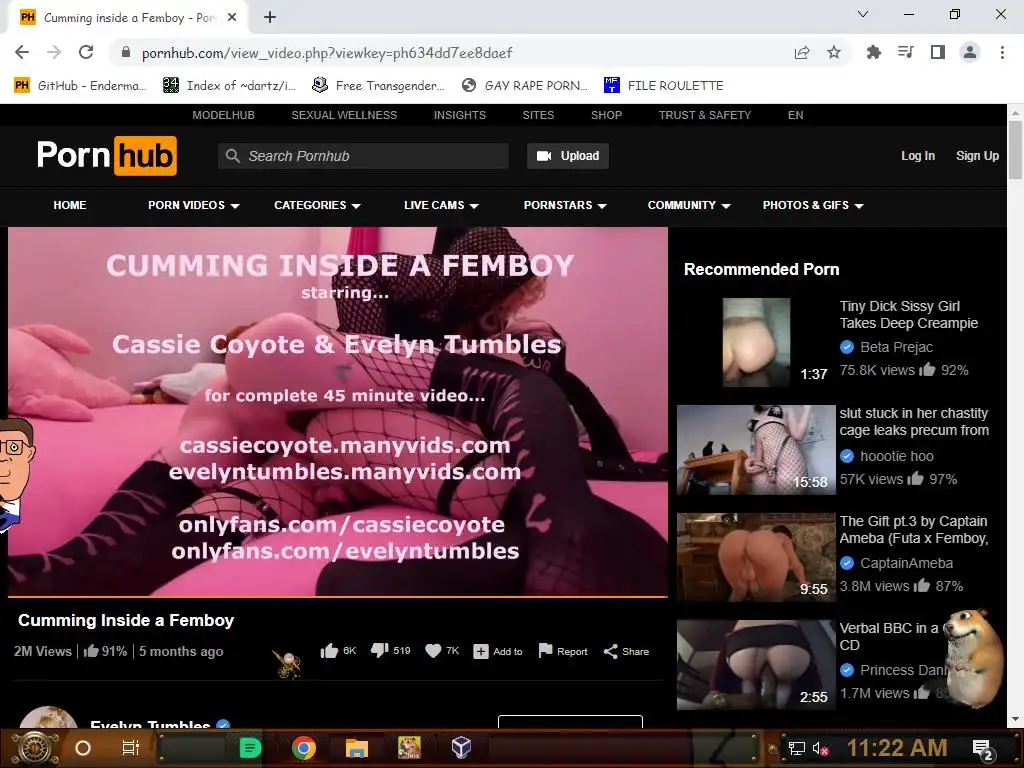View site information lock icon
Image resolution: width=1024 pixels, height=768 pixels.
(x=126, y=52)
